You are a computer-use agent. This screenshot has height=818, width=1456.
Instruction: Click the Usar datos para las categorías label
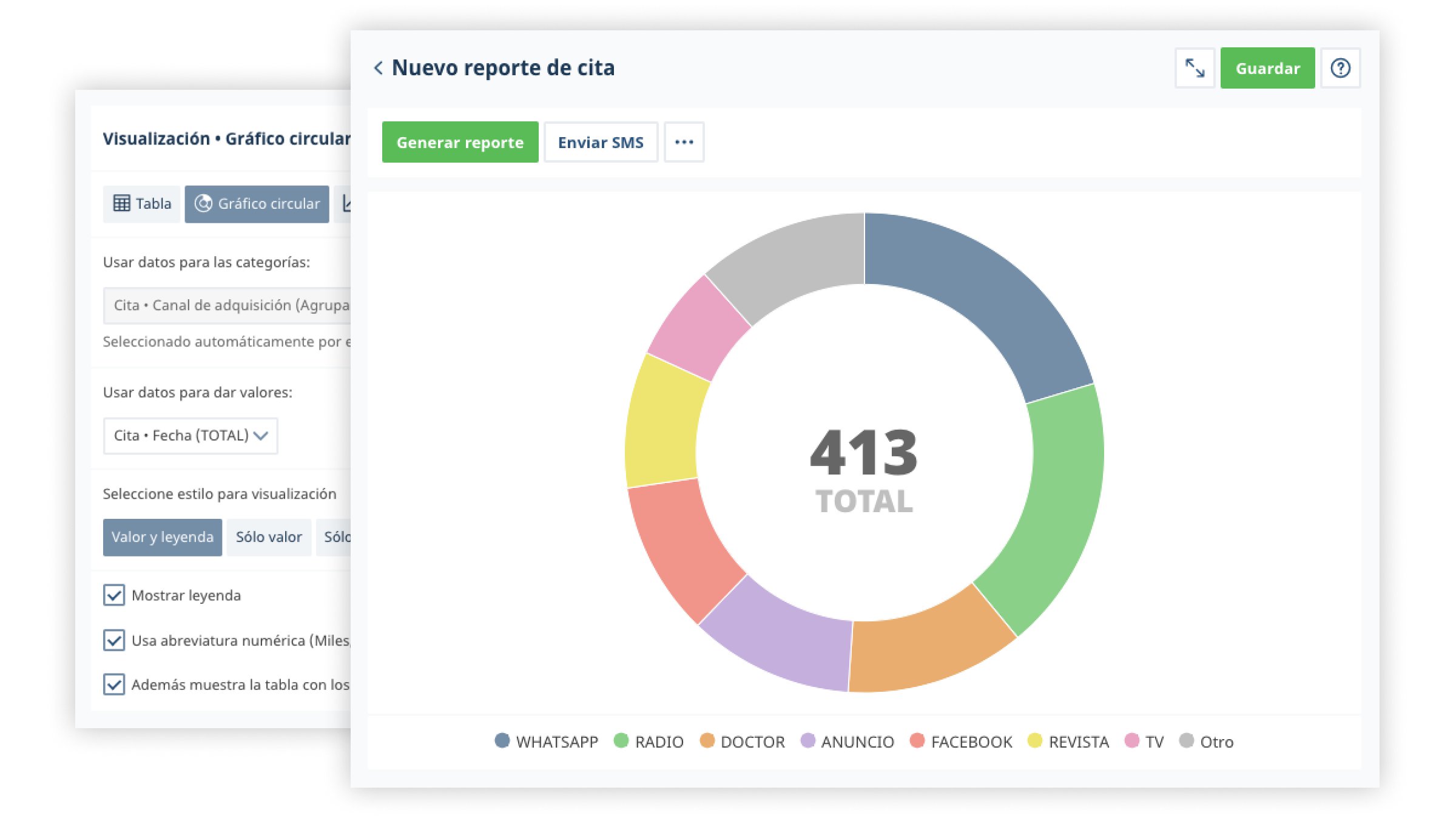[206, 262]
